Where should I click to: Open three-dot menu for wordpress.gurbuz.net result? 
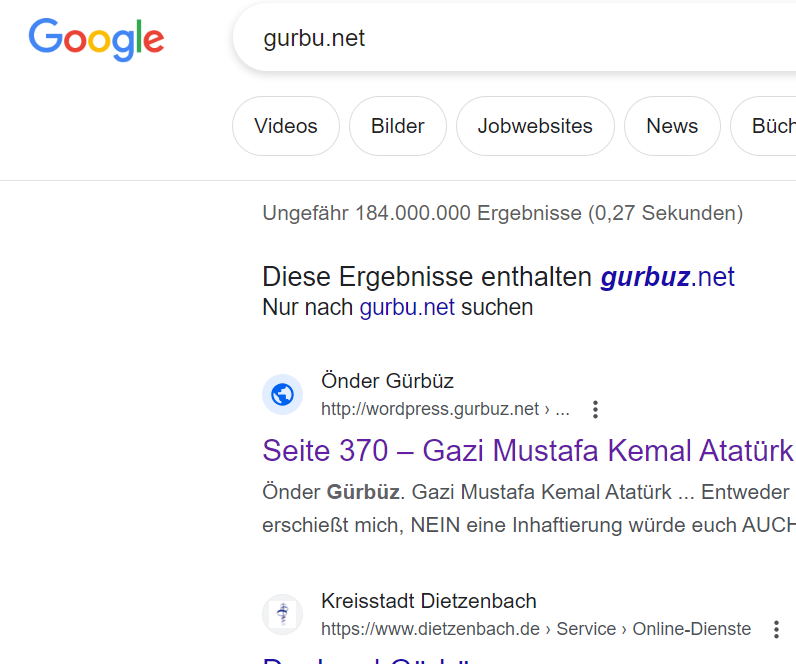[595, 409]
